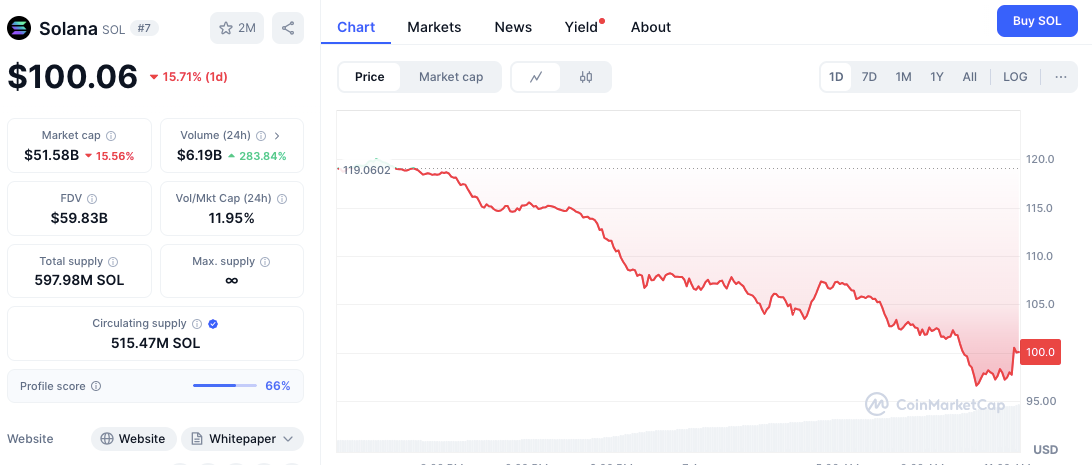Click FDV info icon
1092x465 pixels.
click(x=92, y=198)
